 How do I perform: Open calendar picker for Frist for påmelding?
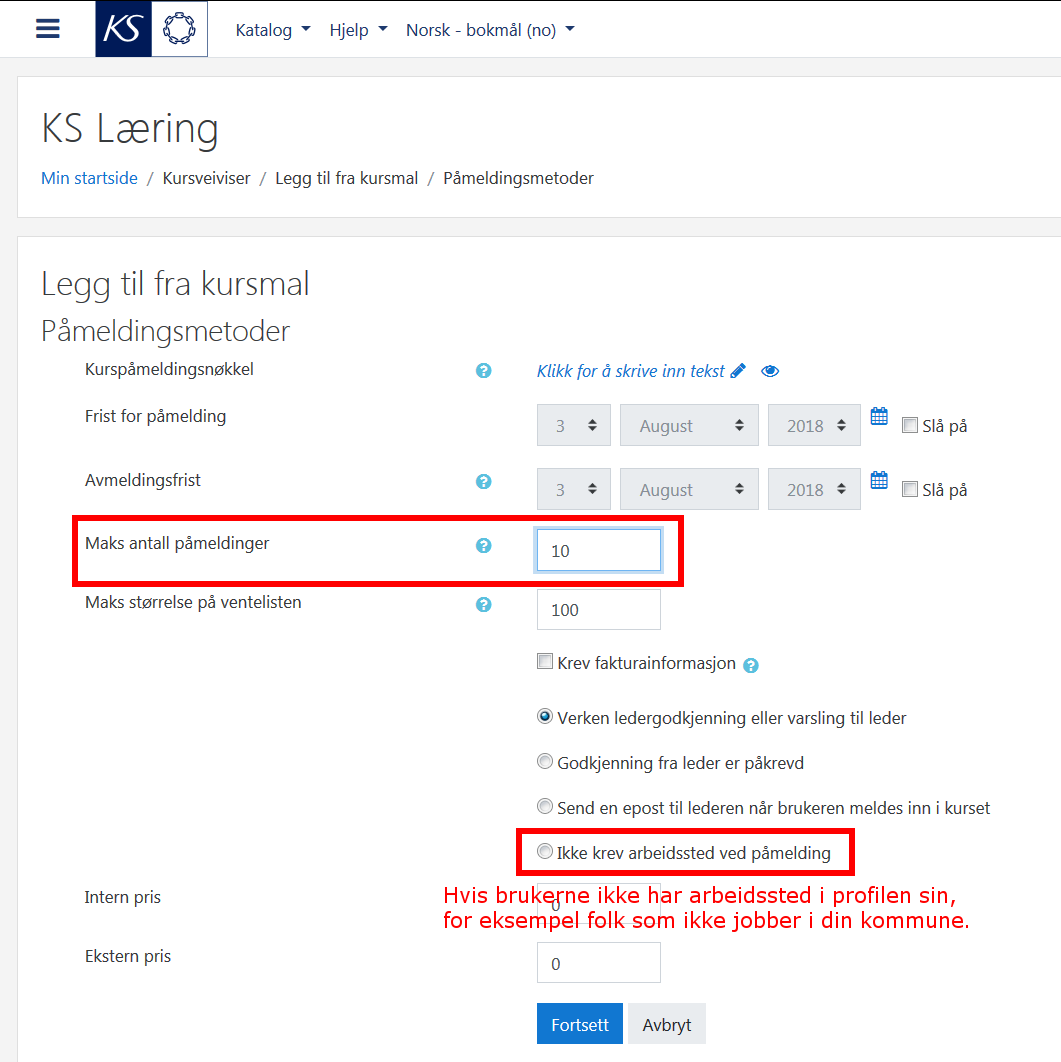pyautogui.click(x=879, y=416)
